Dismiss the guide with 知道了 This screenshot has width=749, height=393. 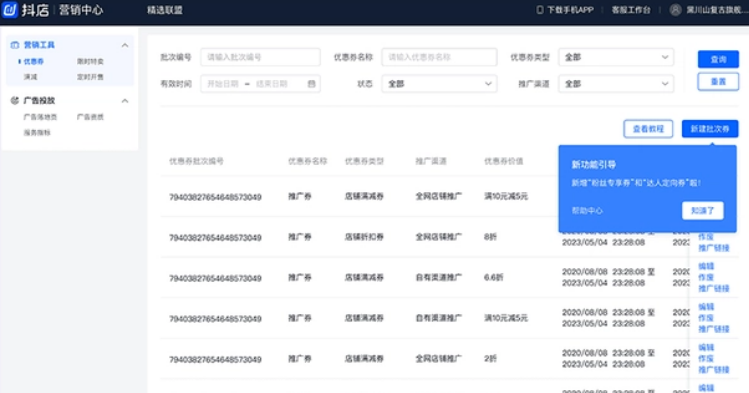click(x=703, y=211)
